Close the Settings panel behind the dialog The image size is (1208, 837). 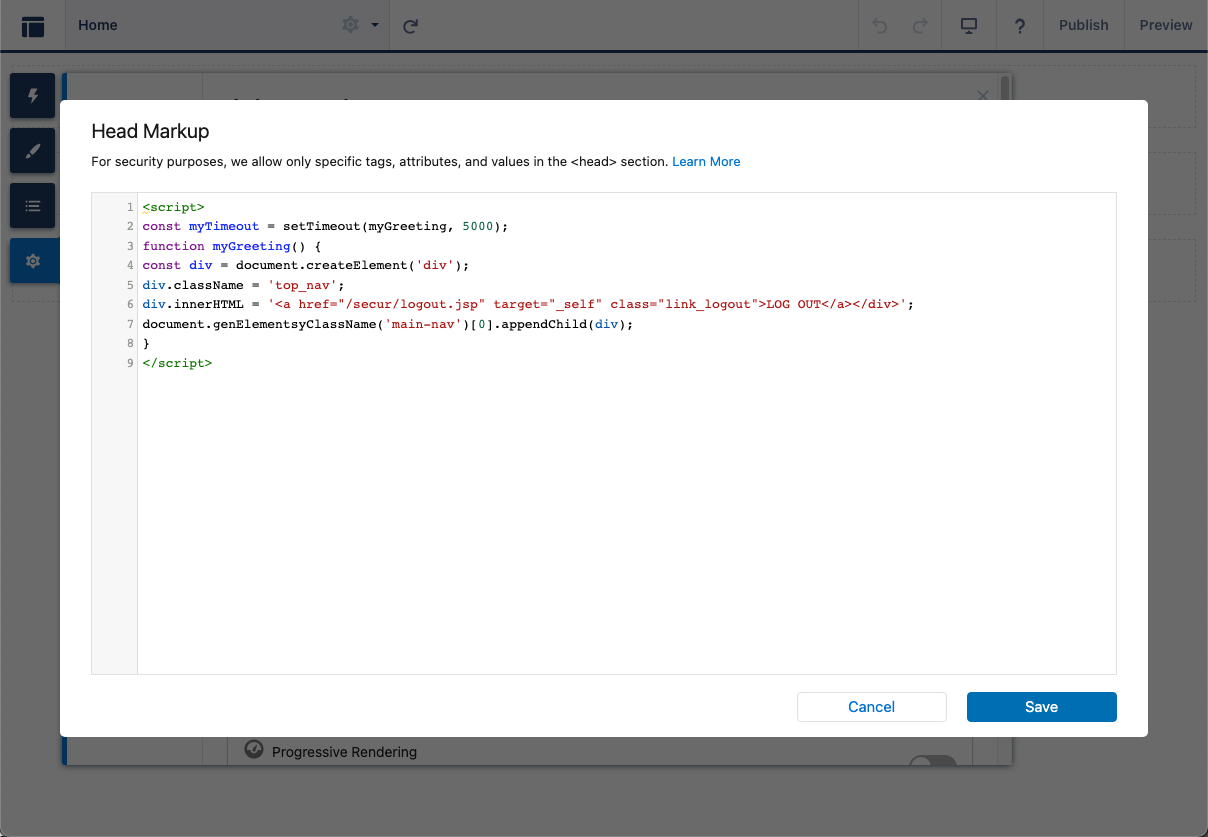(982, 96)
